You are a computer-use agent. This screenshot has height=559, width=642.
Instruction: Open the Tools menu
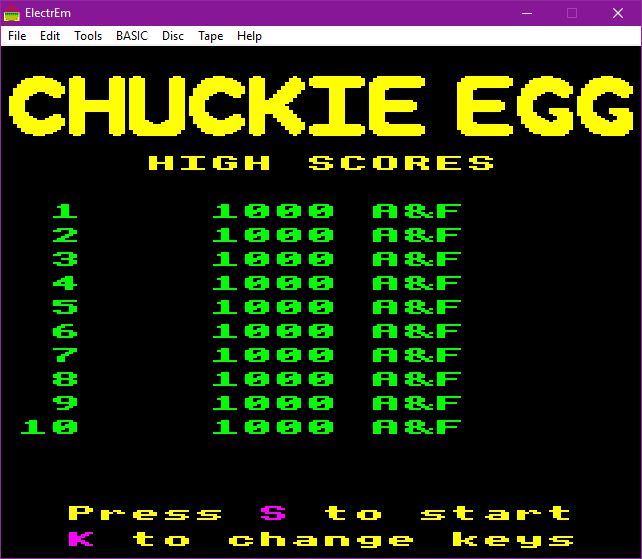point(88,36)
